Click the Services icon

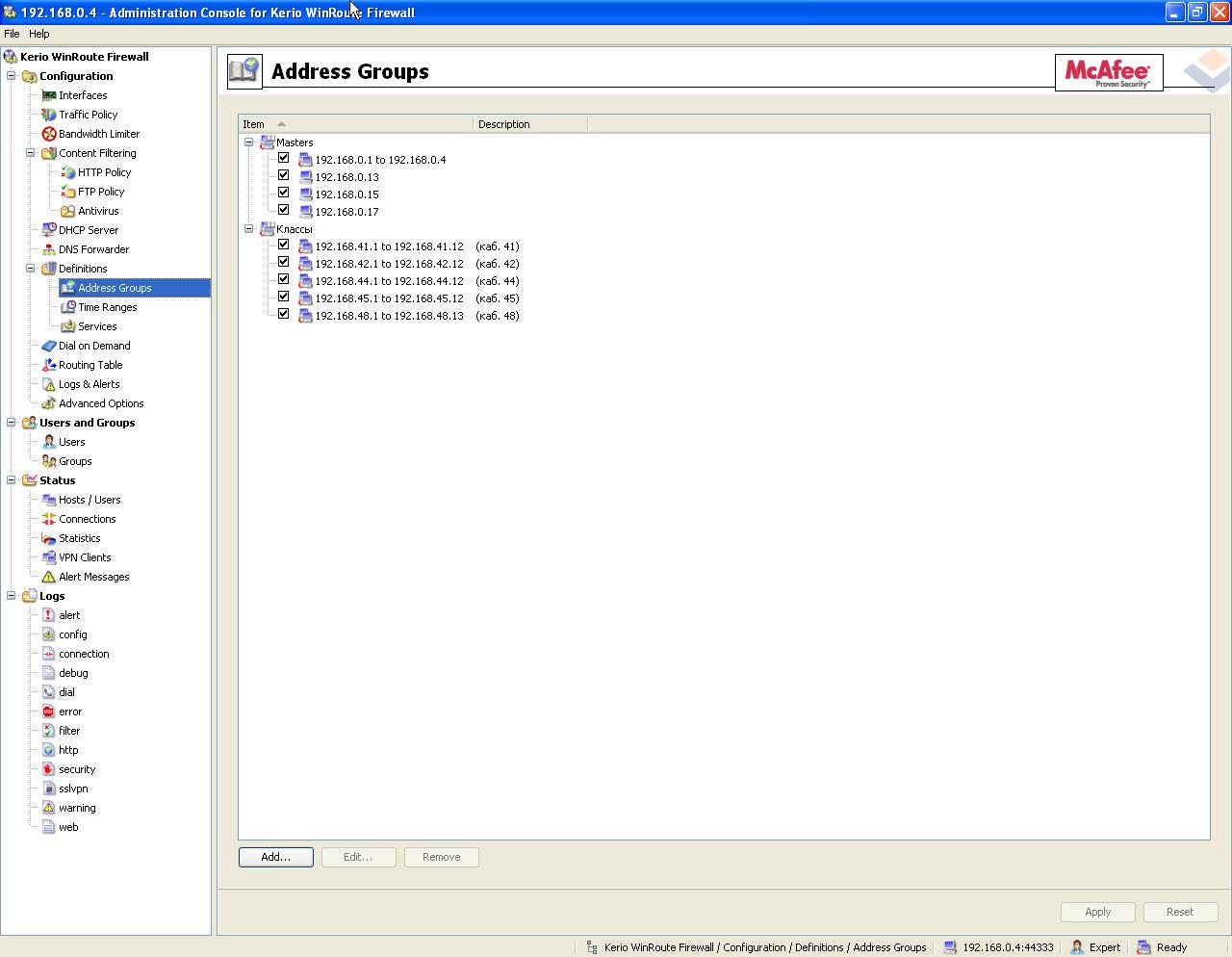point(67,326)
